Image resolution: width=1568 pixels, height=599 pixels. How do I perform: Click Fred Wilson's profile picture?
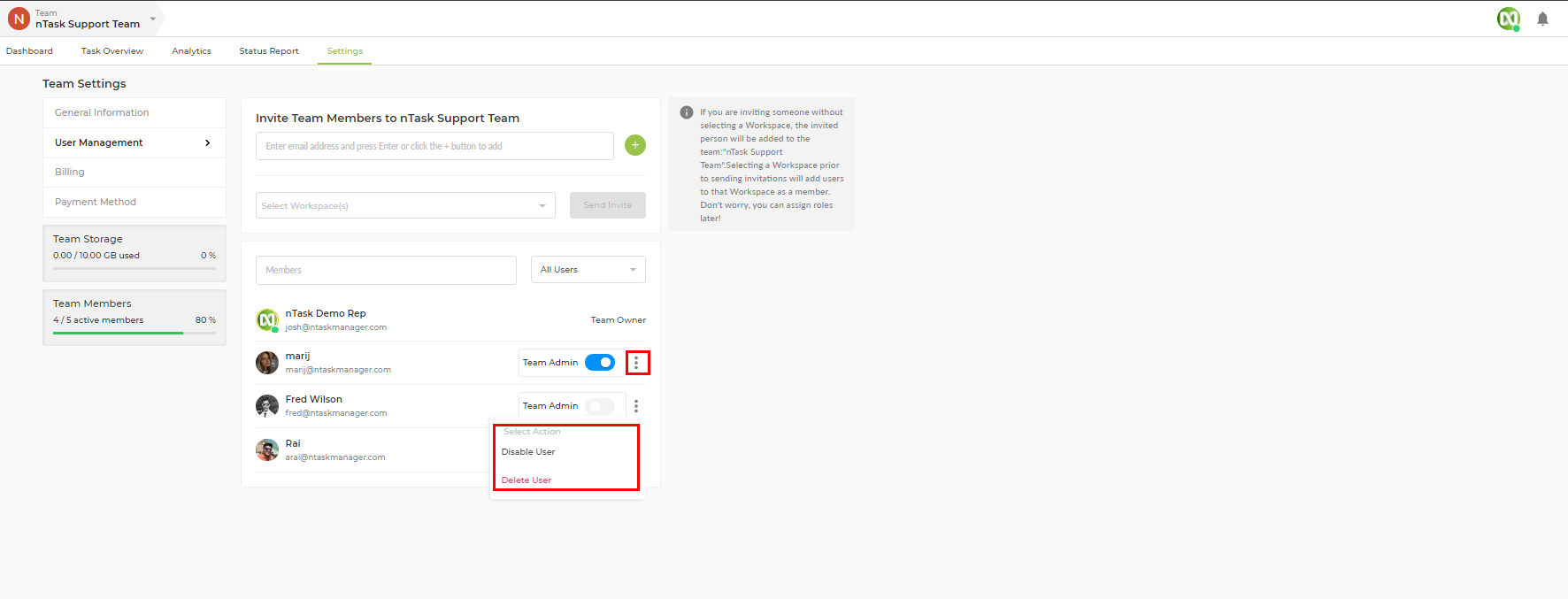[x=267, y=406]
